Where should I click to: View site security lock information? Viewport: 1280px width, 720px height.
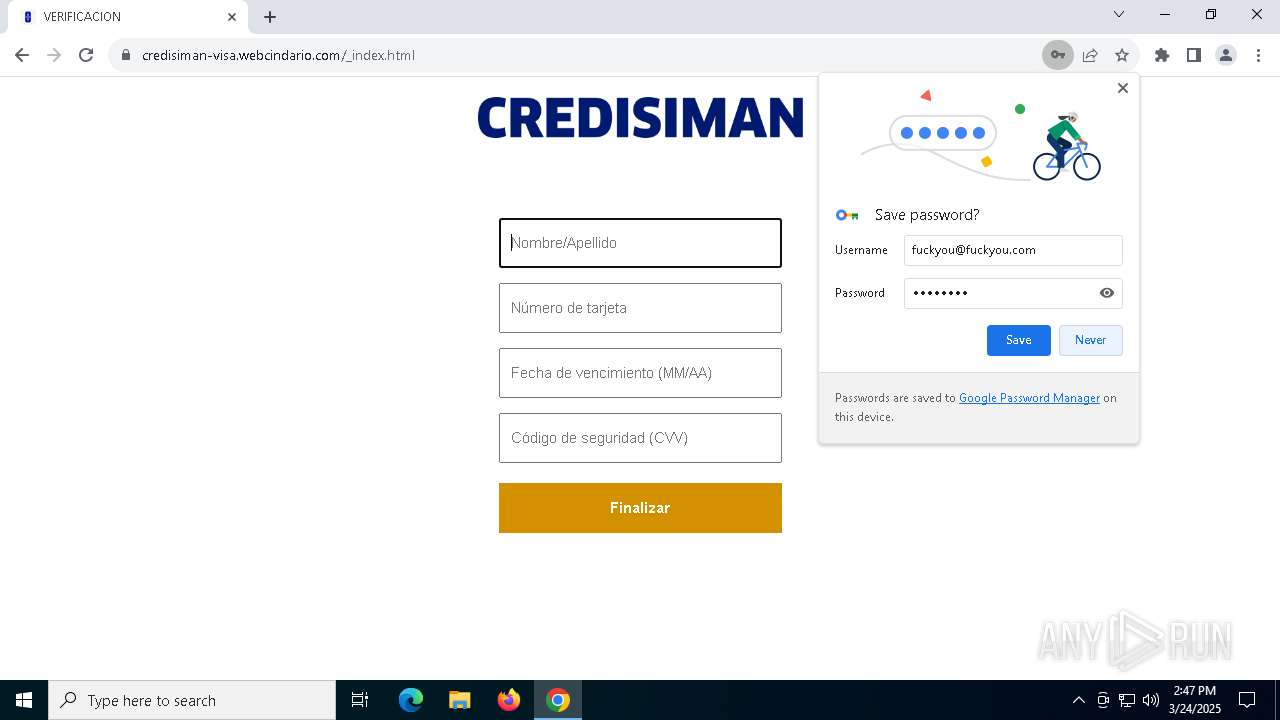tap(126, 55)
